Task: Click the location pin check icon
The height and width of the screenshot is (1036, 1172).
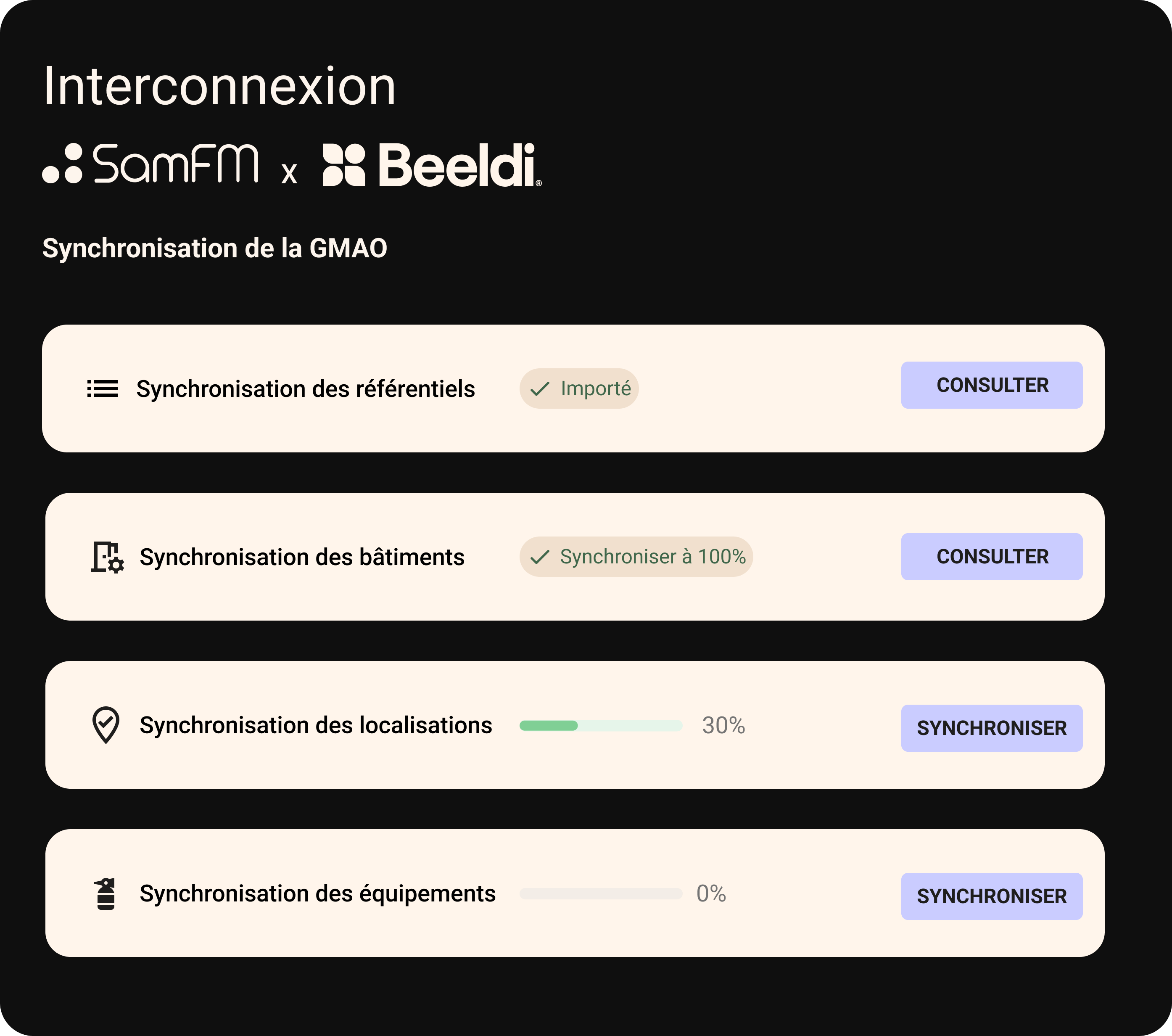Action: (106, 725)
